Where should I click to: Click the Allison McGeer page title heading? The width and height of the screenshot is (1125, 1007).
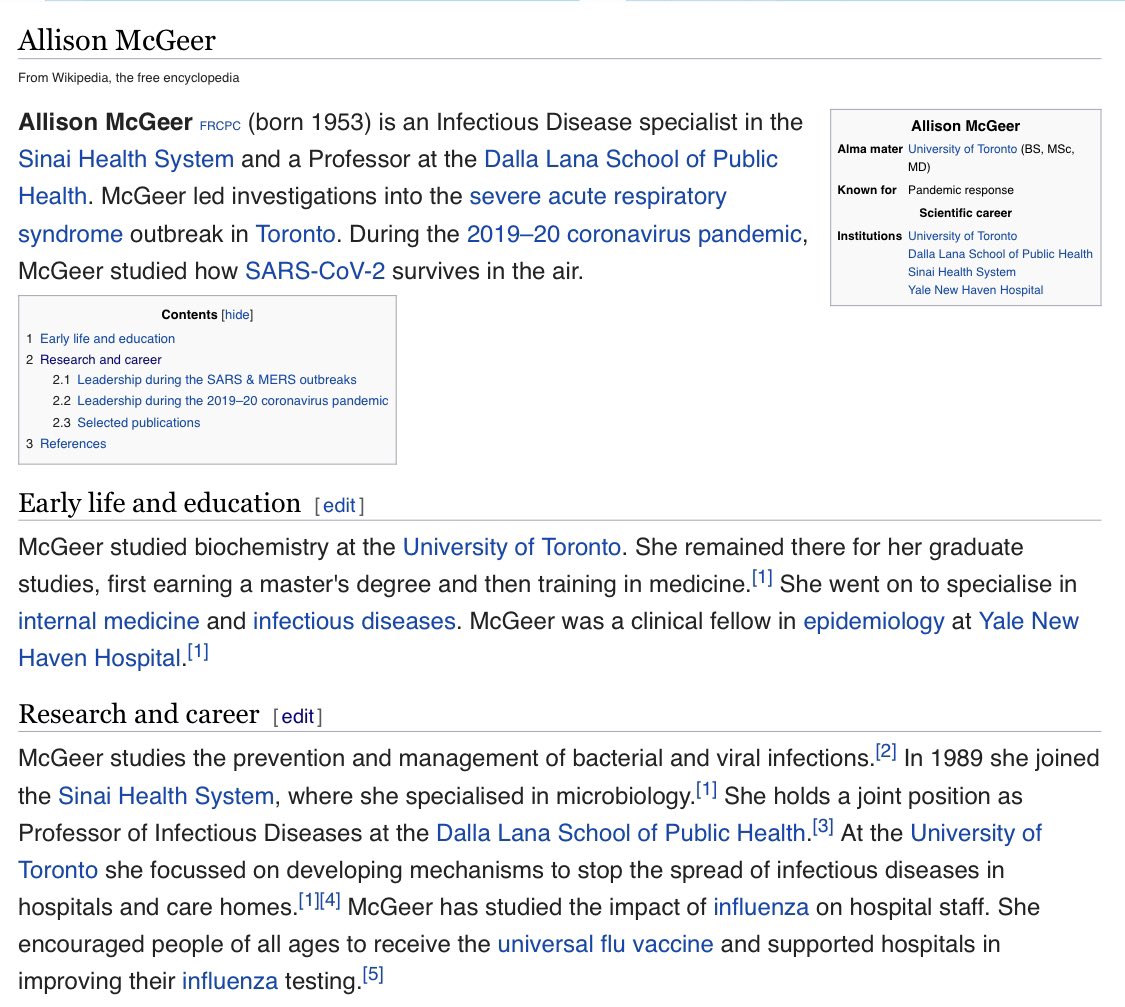tap(116, 40)
